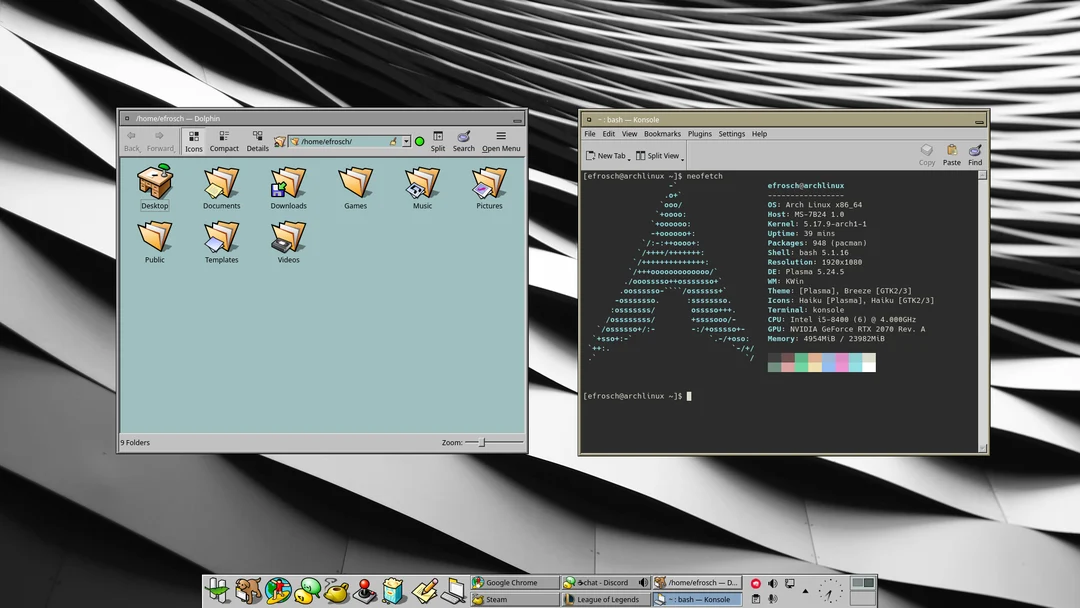The image size is (1080, 608).
Task: Mute audio via the tray speaker icon
Action: click(x=773, y=583)
